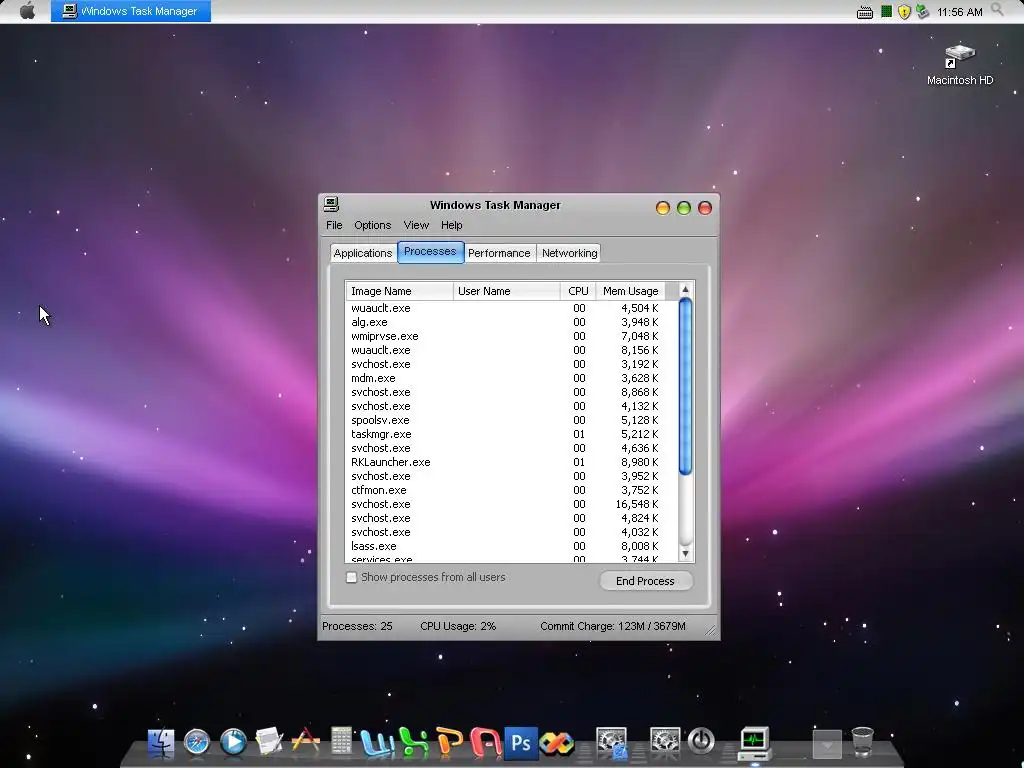The image size is (1024, 768).
Task: Click the process list scroll down arrow
Action: pos(685,554)
